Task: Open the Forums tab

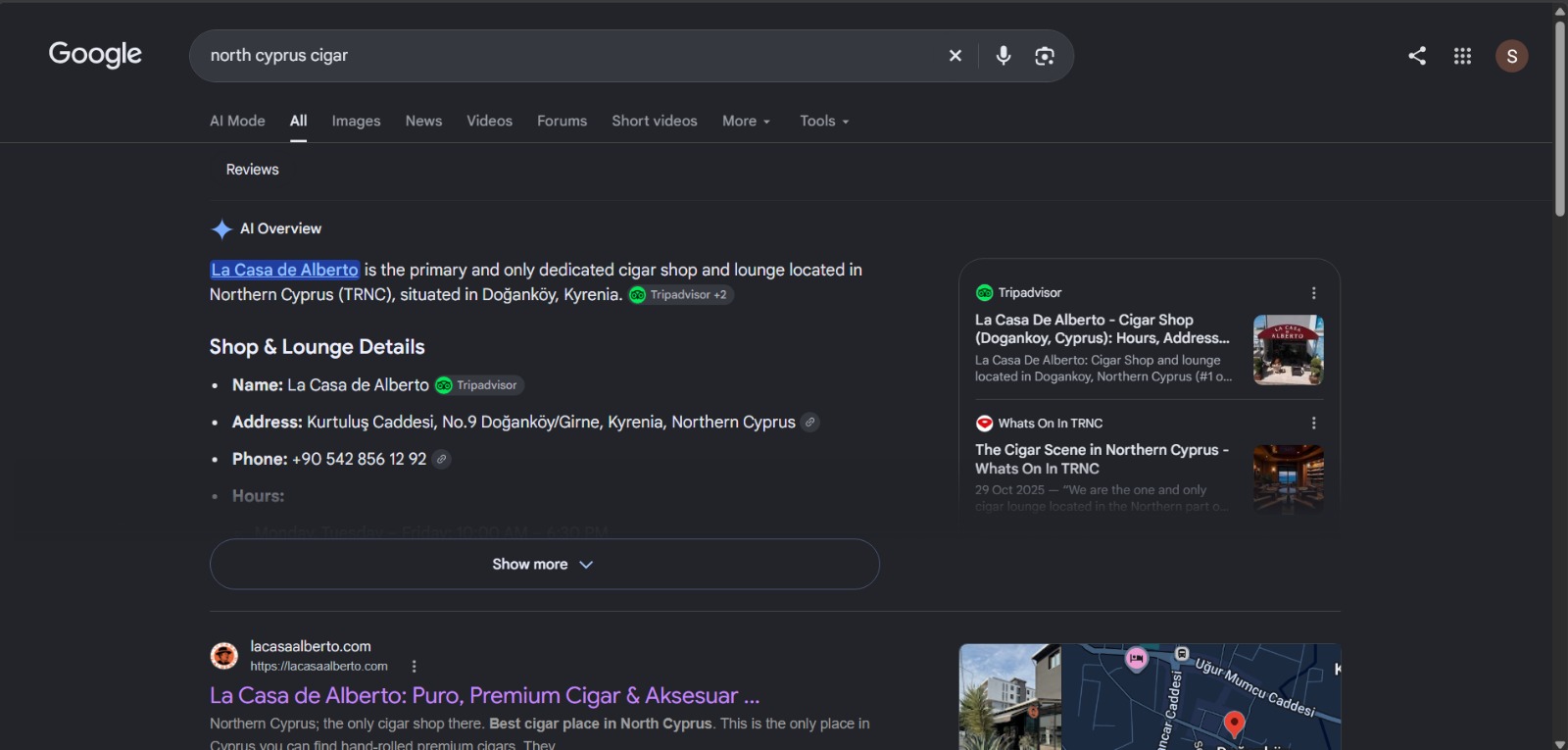Action: (x=562, y=122)
